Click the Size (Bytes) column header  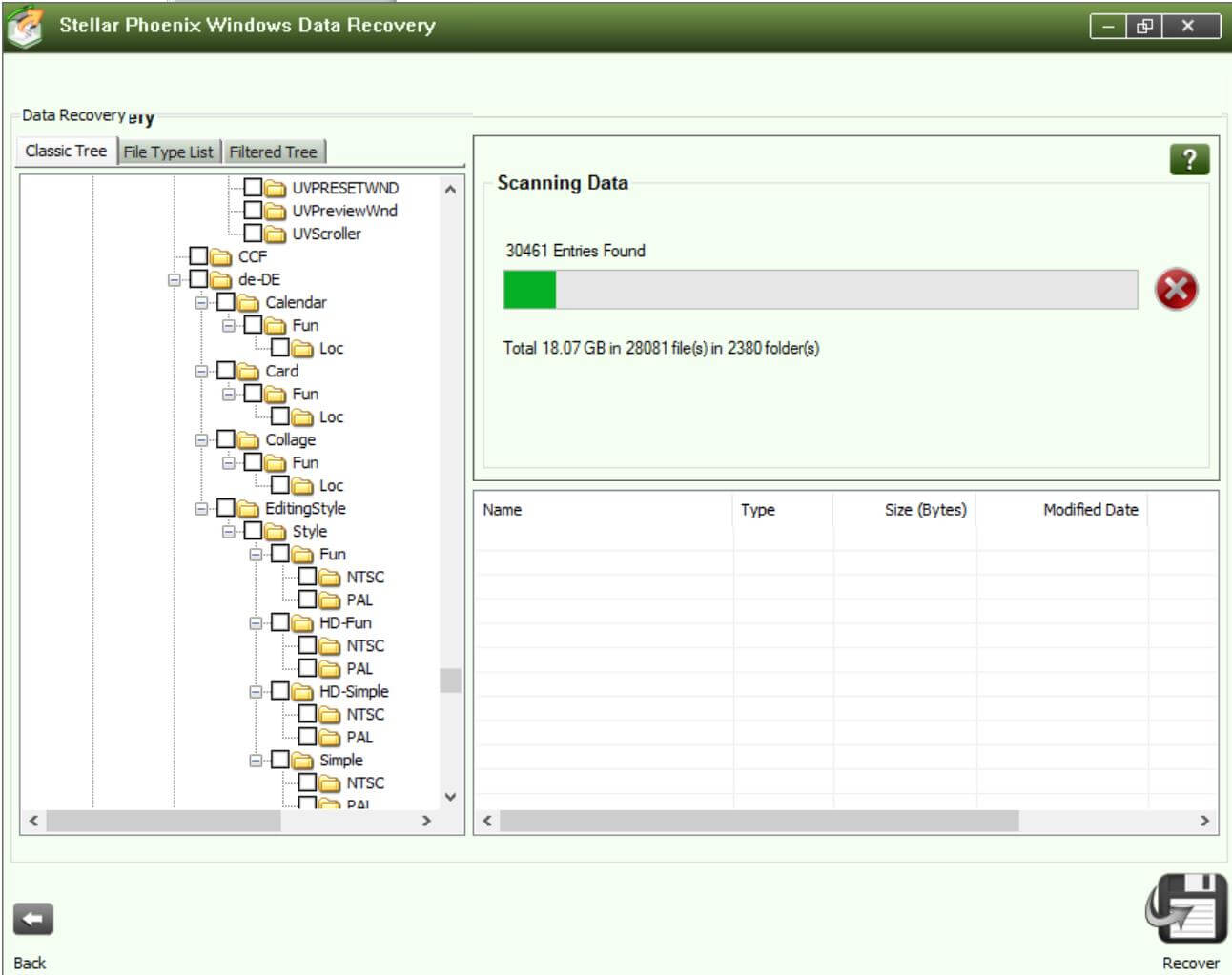(924, 510)
